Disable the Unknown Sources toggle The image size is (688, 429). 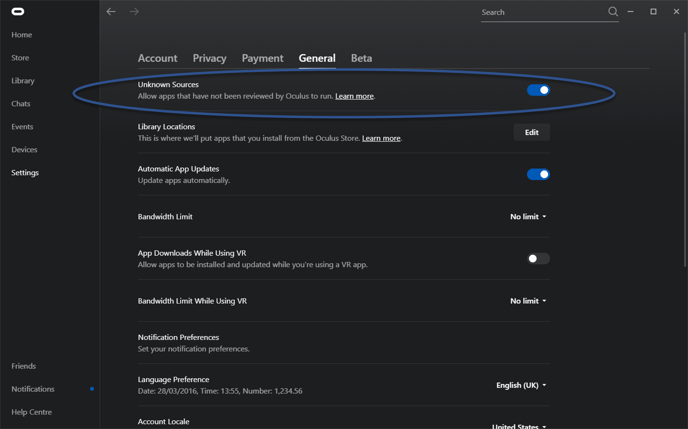pos(538,90)
